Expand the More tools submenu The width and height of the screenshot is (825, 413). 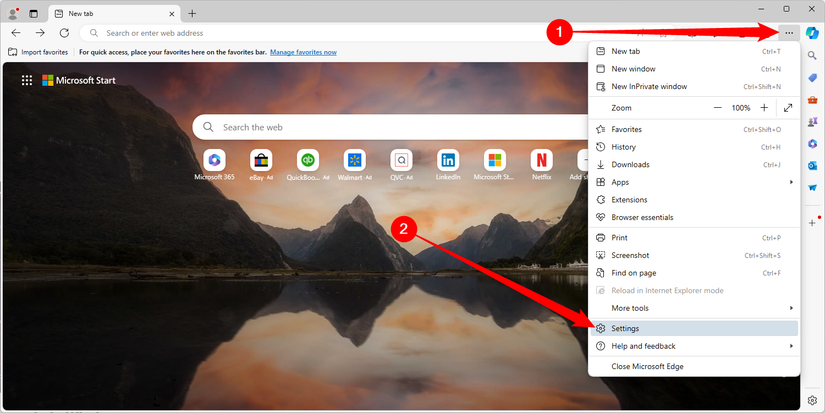[x=694, y=308]
